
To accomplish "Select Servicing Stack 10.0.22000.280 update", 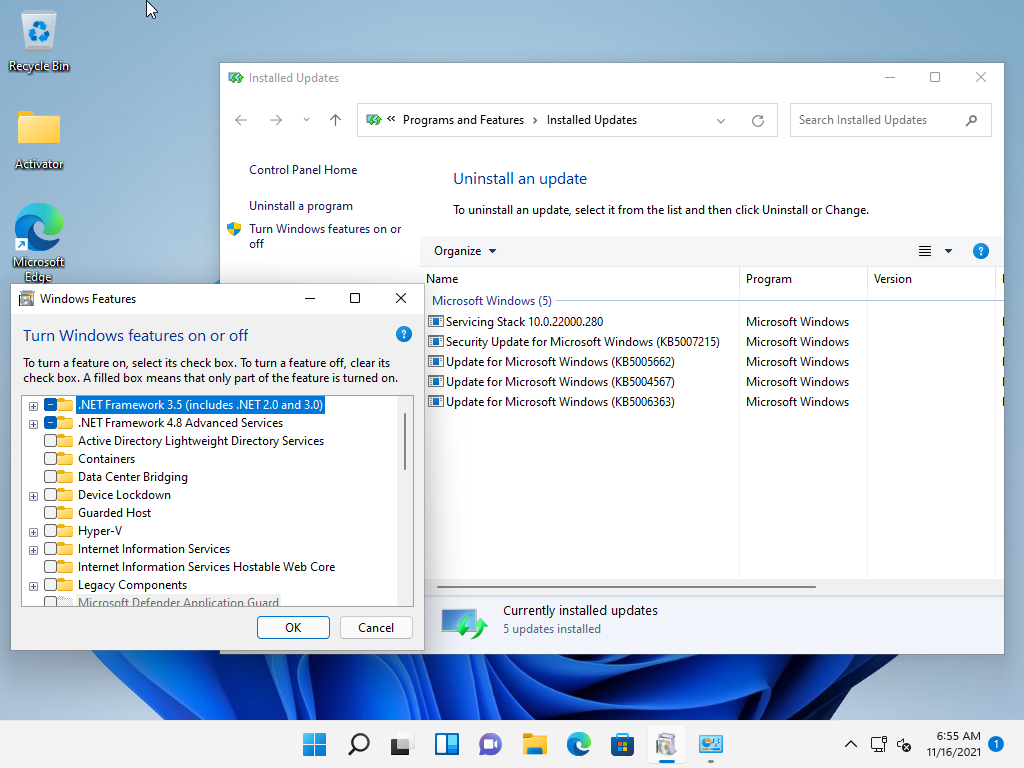I will click(x=524, y=322).
